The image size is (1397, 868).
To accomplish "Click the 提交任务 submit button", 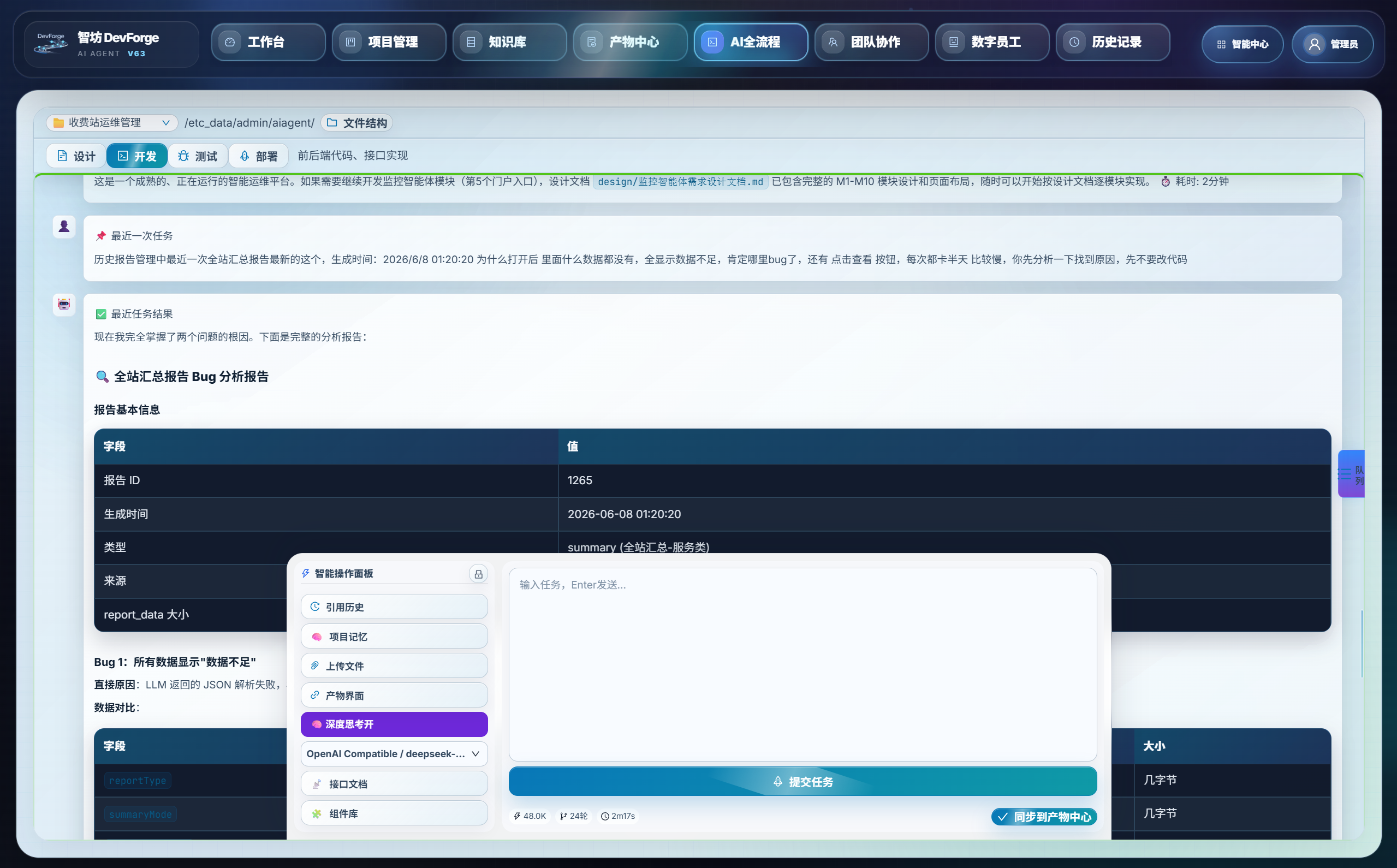I will 802,781.
